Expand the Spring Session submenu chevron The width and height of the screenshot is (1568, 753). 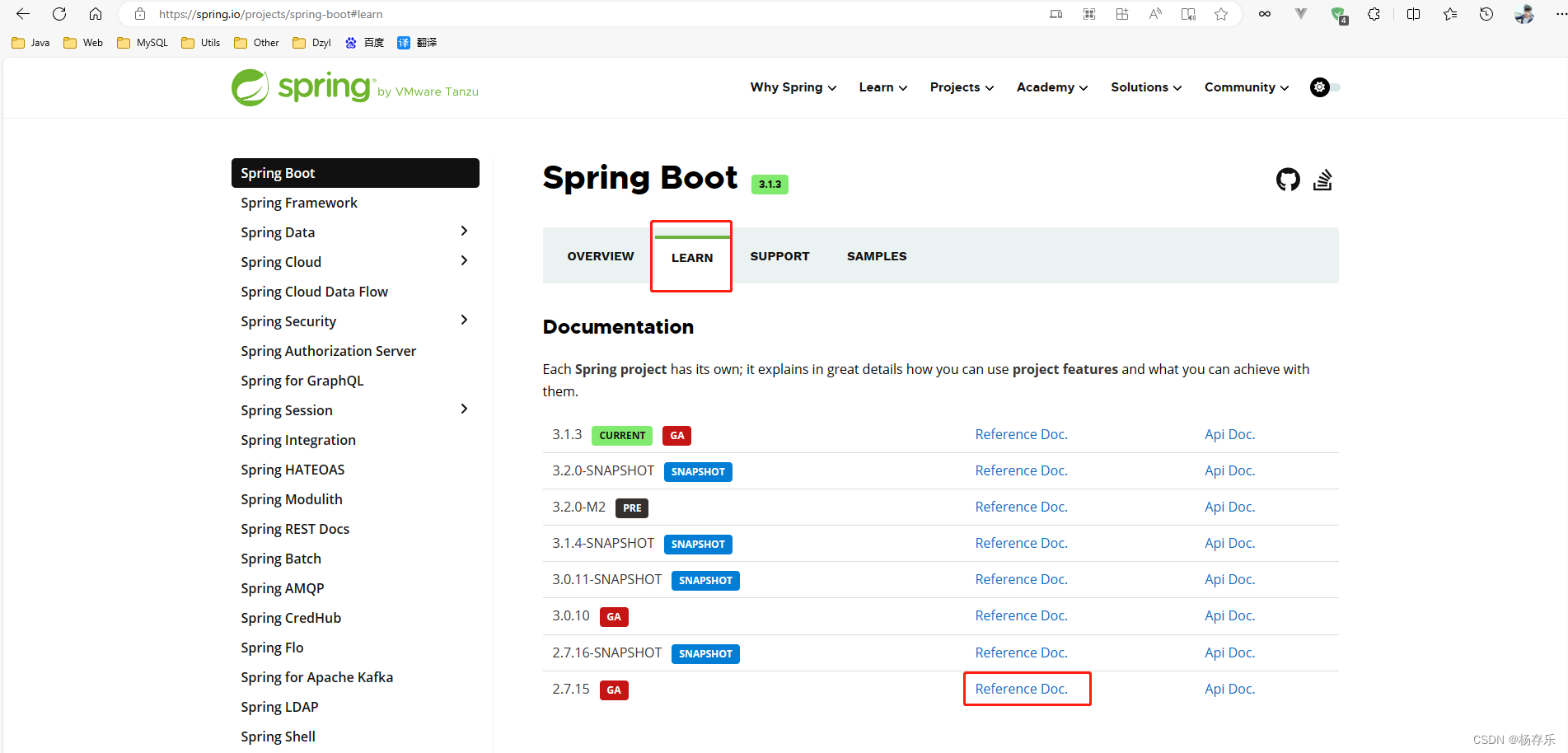pyautogui.click(x=464, y=409)
